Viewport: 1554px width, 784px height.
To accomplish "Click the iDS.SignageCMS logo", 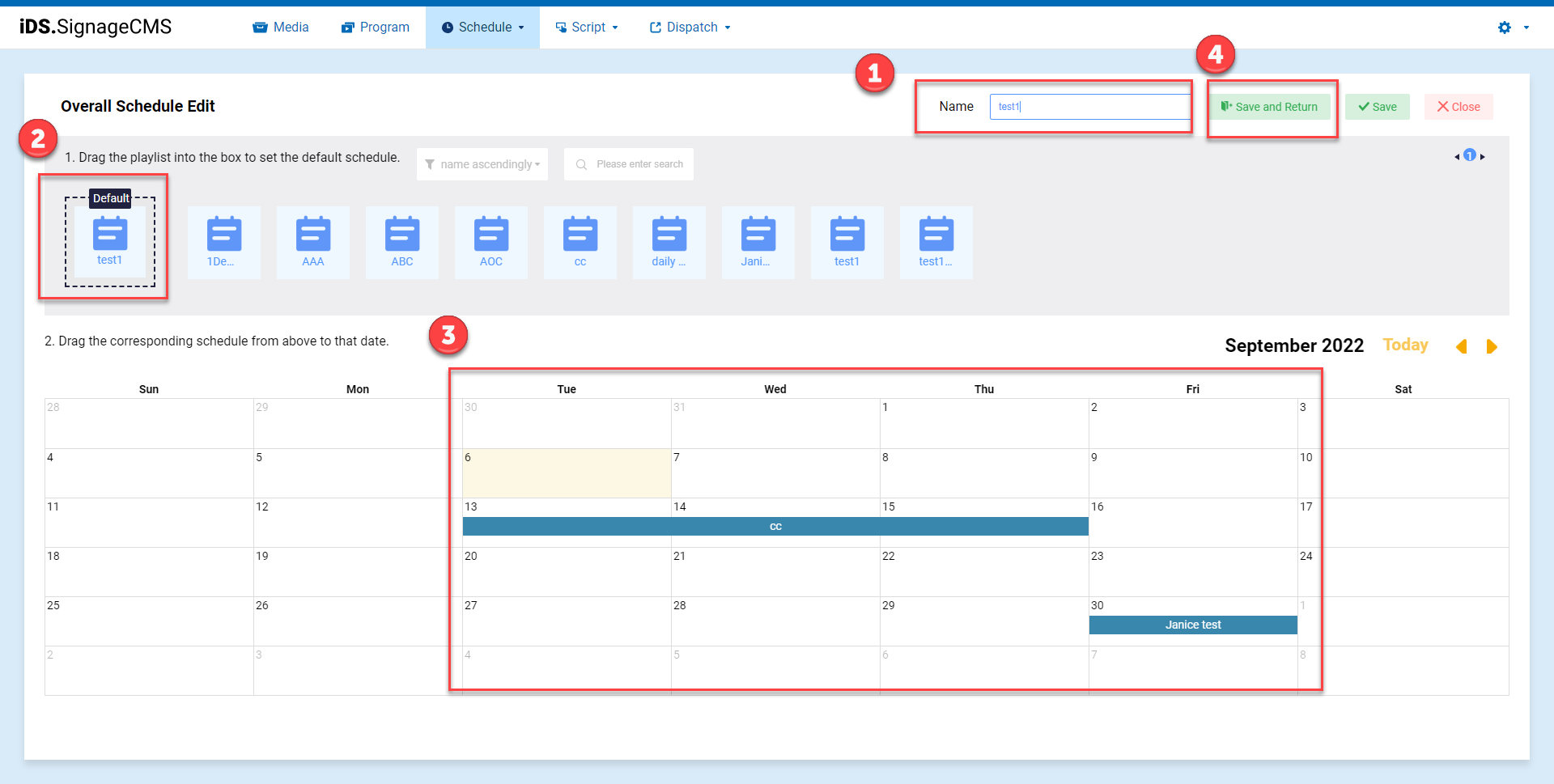I will click(96, 27).
